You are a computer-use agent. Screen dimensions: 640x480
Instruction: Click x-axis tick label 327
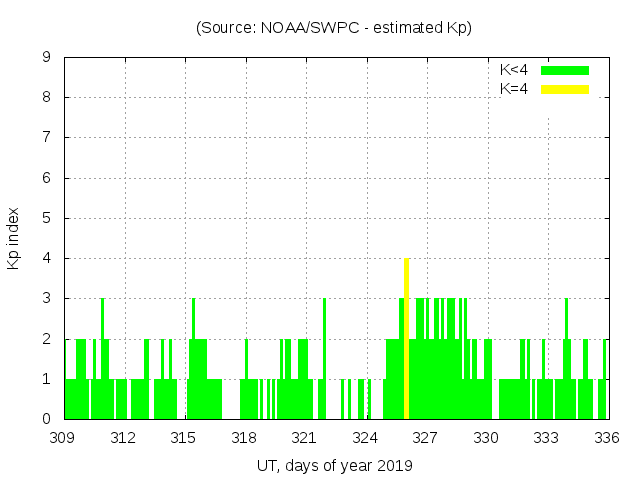426,438
